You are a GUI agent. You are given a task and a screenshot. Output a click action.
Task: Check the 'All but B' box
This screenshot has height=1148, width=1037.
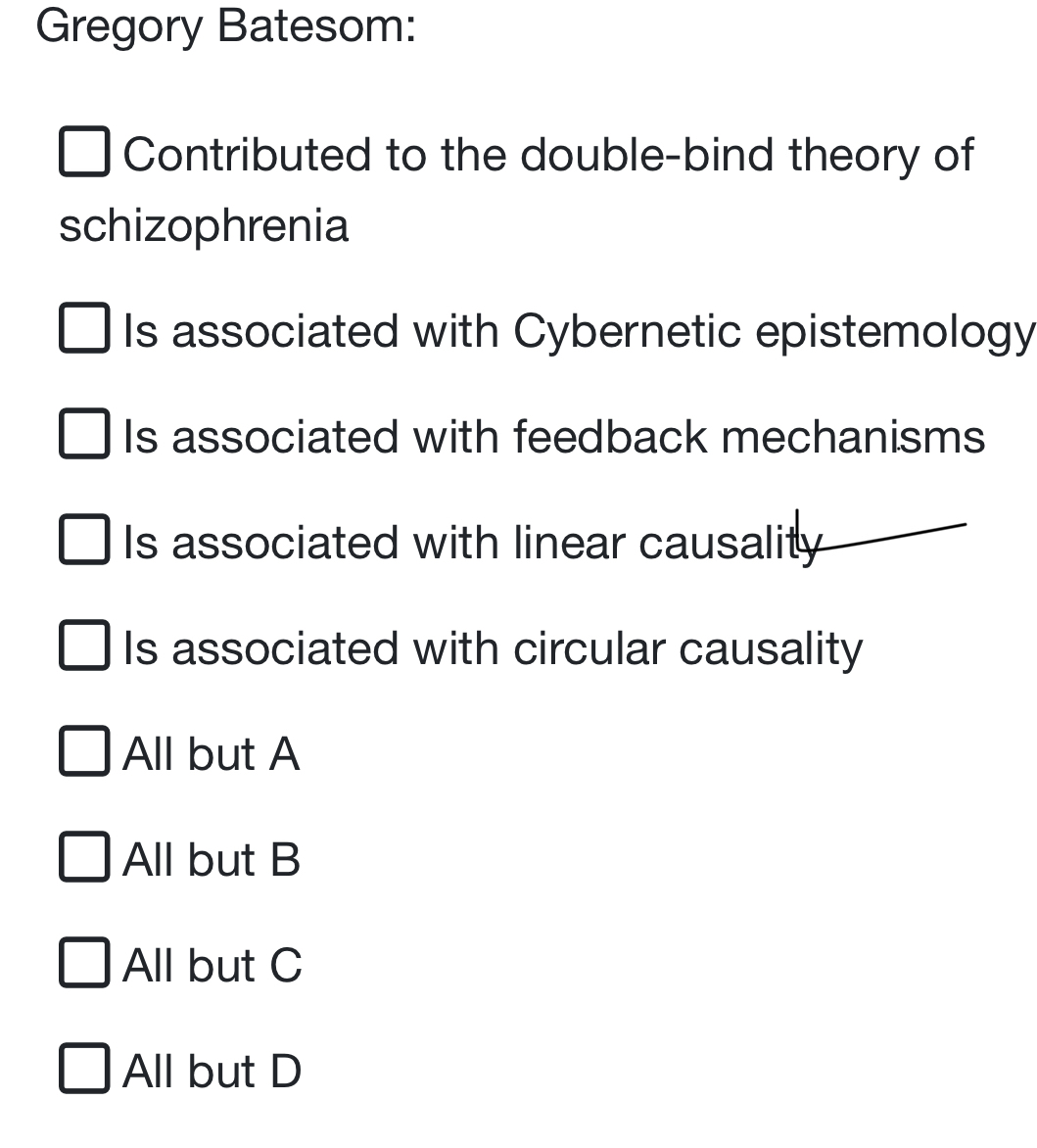click(85, 856)
